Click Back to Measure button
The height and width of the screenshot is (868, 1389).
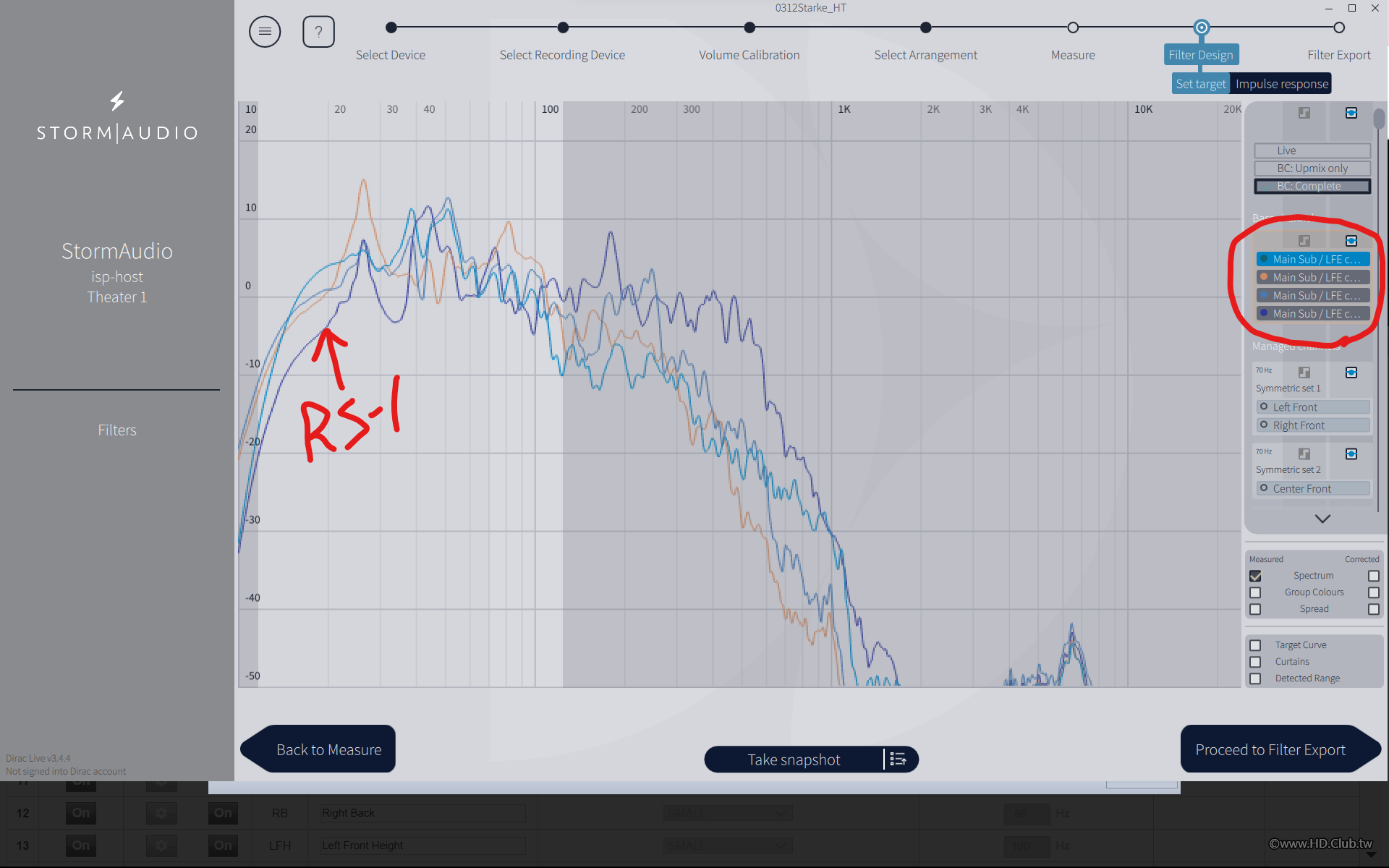click(x=318, y=749)
